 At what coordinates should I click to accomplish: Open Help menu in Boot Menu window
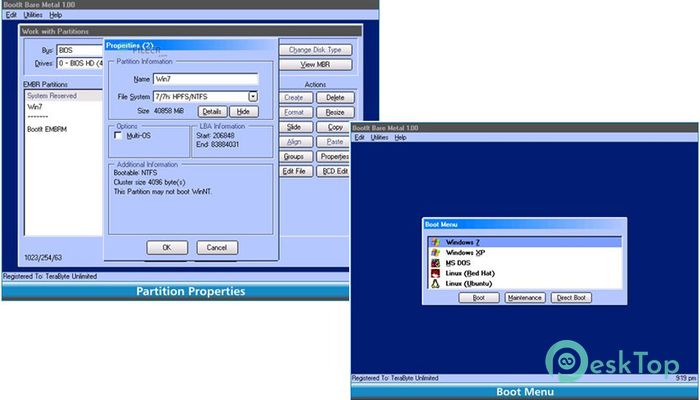coord(400,138)
